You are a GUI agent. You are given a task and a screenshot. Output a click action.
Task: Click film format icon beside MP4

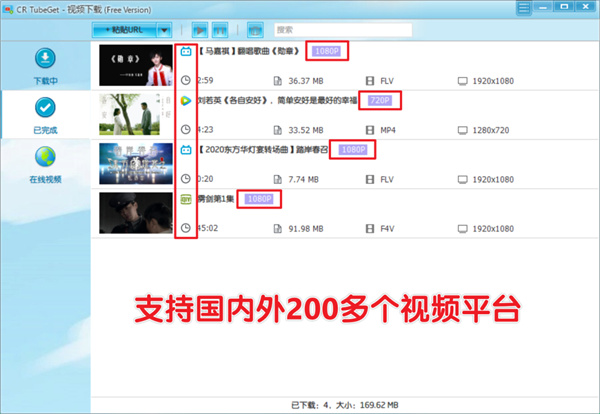click(x=370, y=130)
